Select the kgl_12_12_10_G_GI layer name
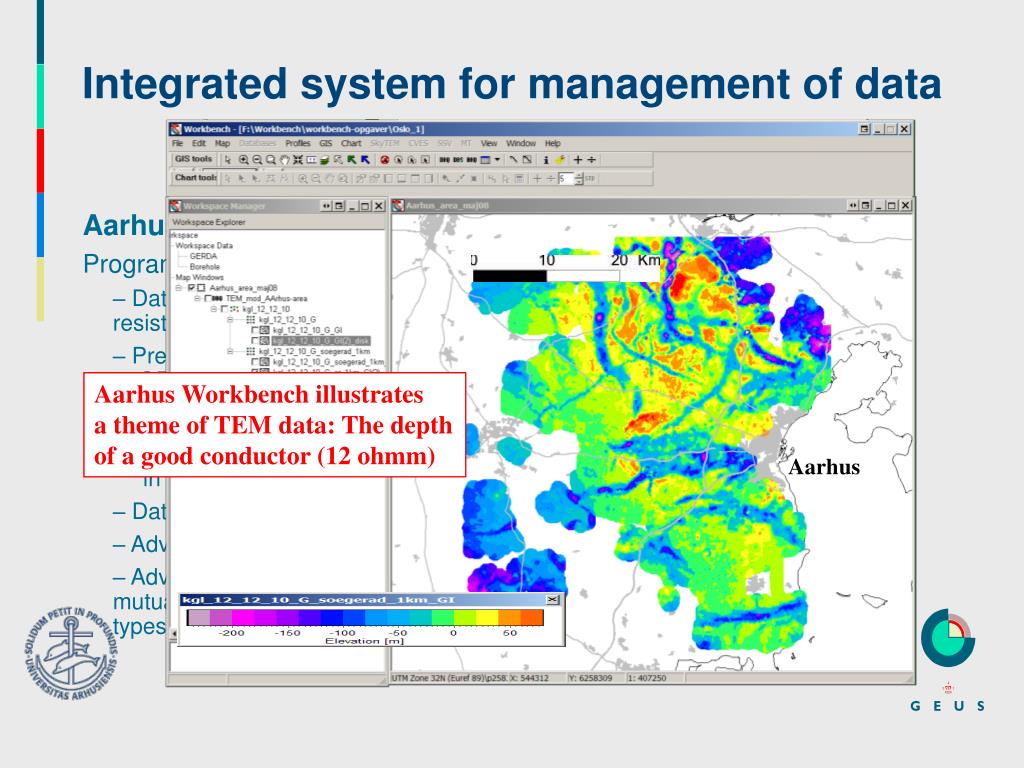1024x768 pixels. point(308,330)
